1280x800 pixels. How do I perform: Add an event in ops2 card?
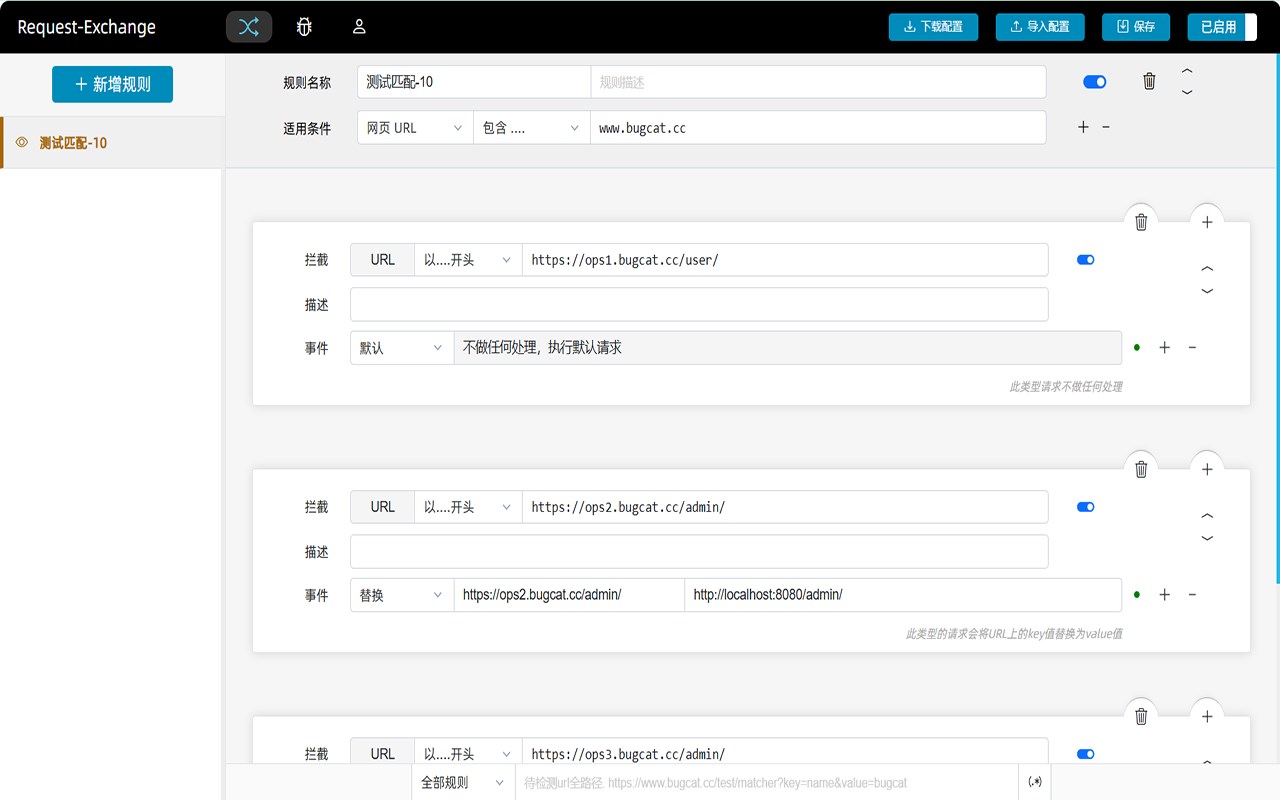pos(1164,594)
